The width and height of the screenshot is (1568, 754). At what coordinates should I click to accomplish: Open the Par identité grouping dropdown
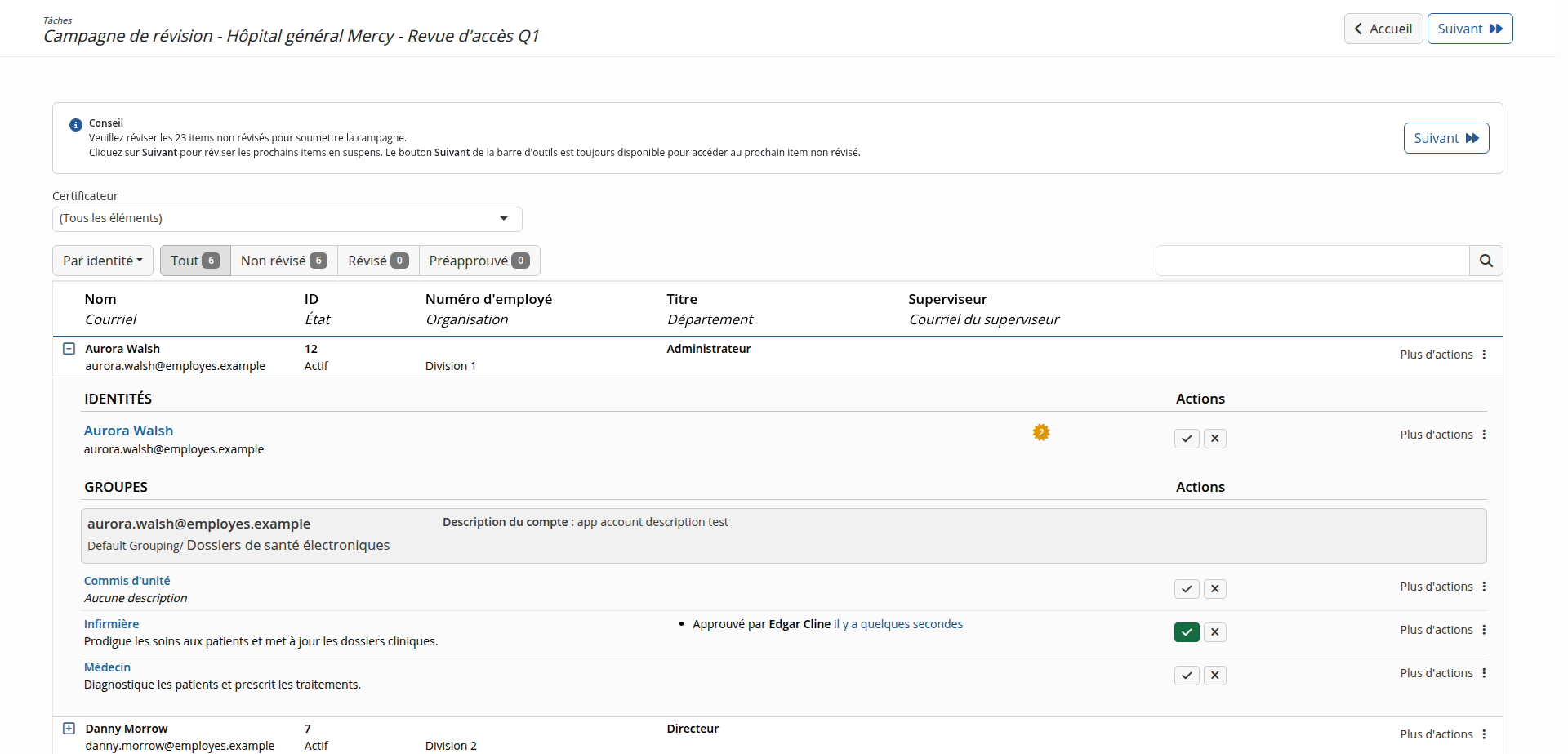pyautogui.click(x=103, y=261)
